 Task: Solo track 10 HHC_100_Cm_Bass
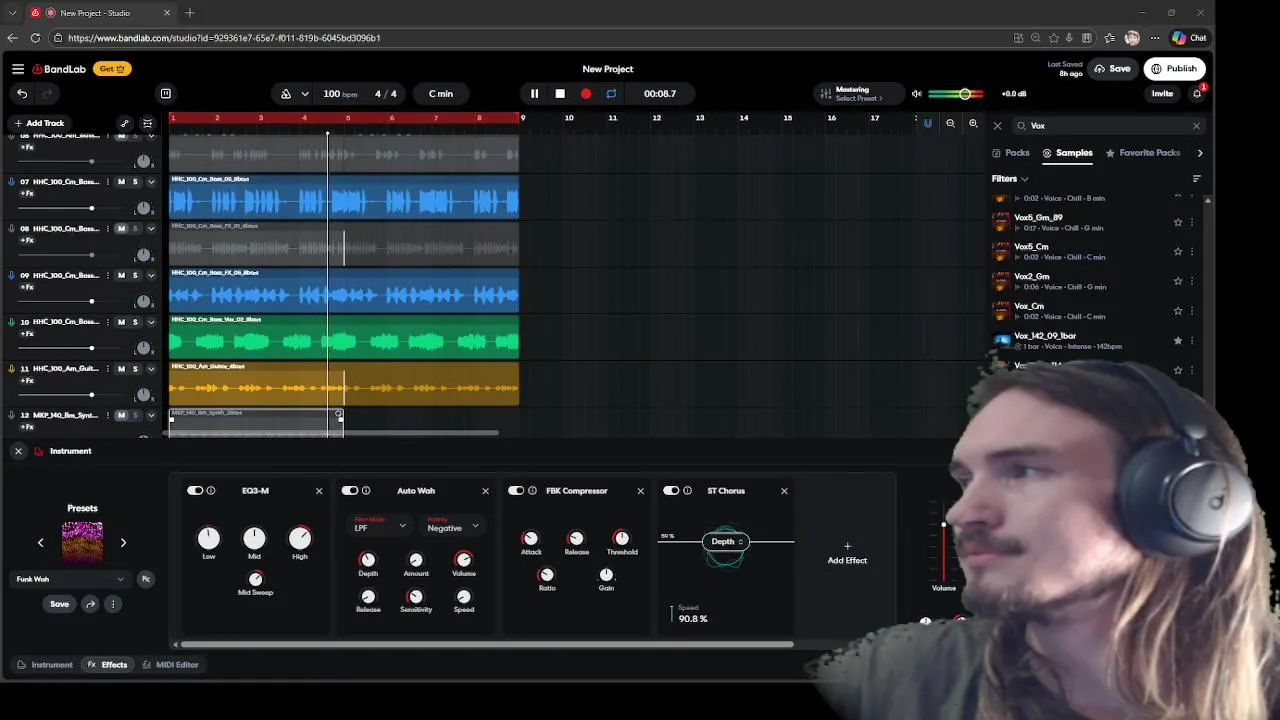click(136, 322)
